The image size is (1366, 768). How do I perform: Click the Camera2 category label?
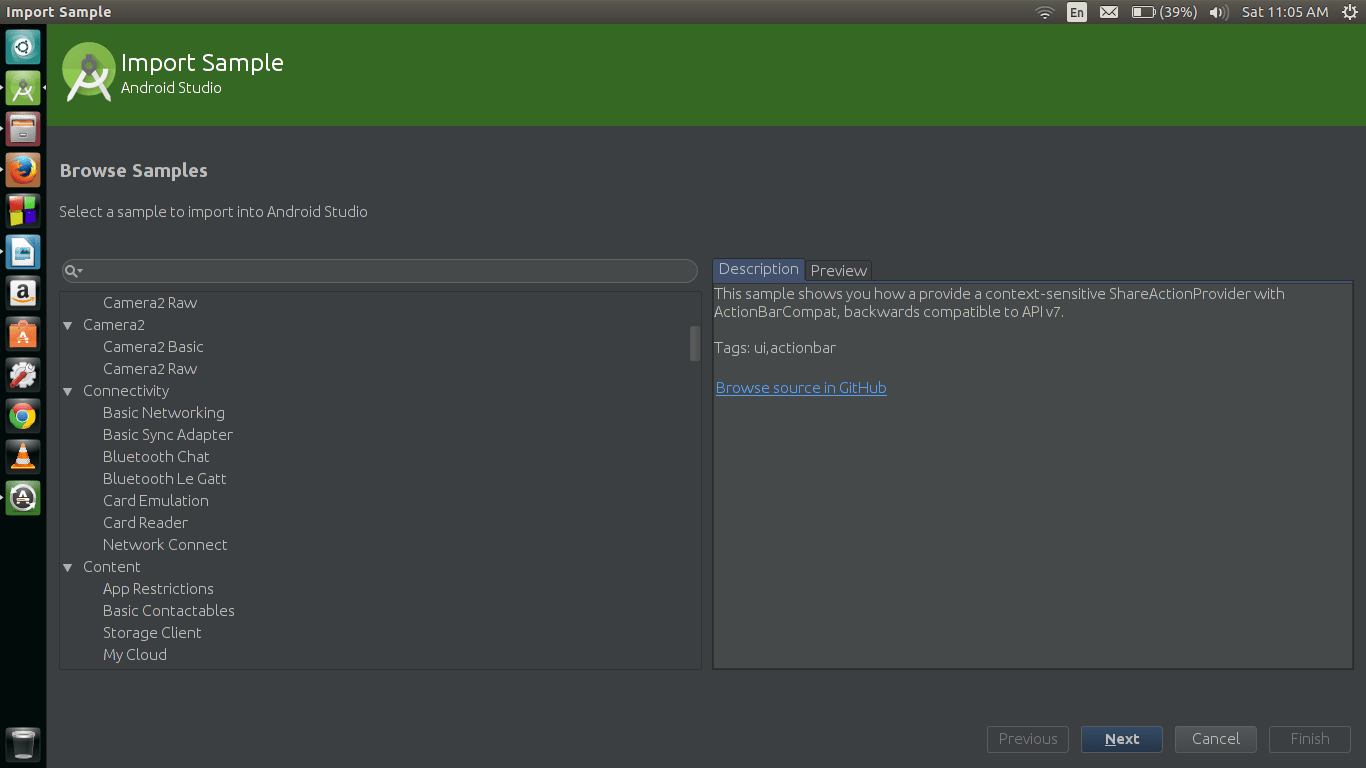point(114,325)
